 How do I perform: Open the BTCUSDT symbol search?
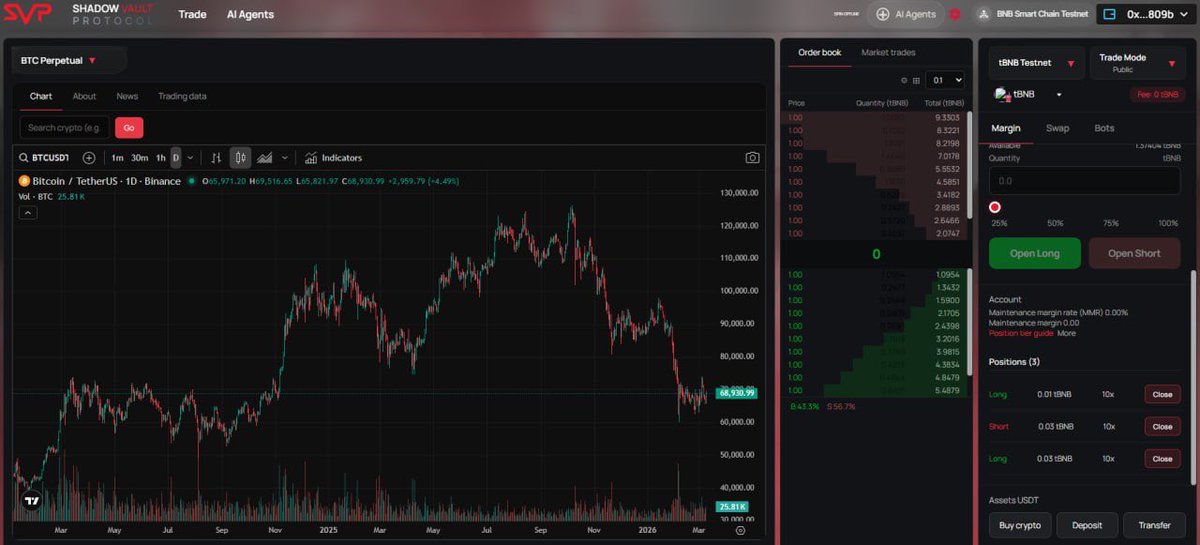[x=45, y=158]
